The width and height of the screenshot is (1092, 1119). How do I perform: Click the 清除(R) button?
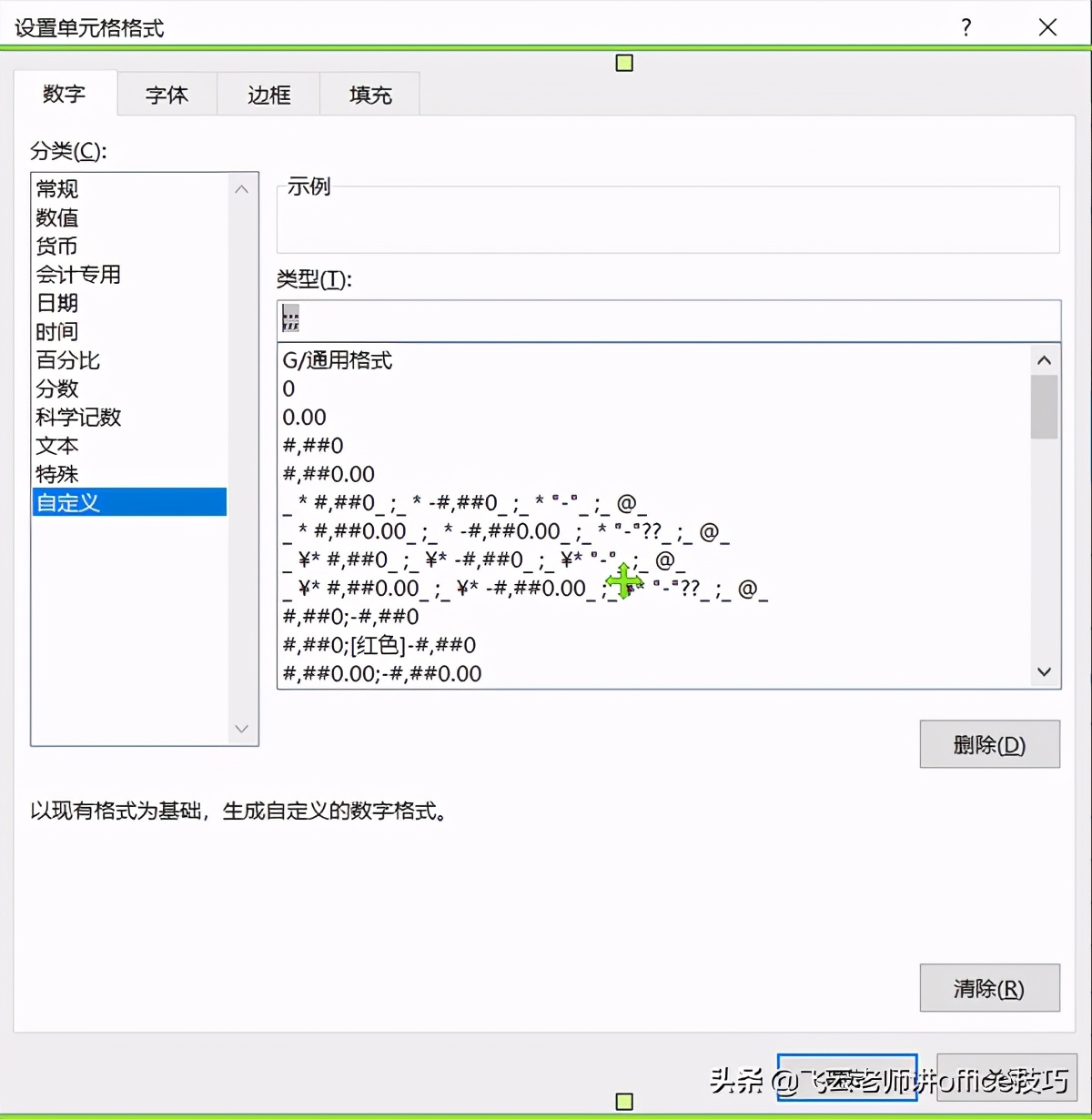(989, 988)
